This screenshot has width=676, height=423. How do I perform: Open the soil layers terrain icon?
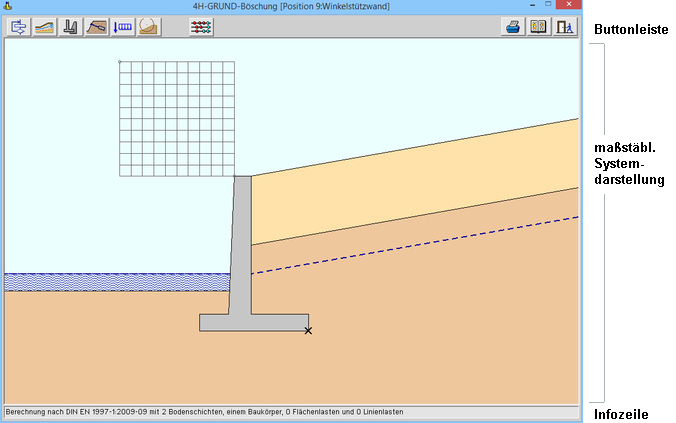tap(44, 27)
